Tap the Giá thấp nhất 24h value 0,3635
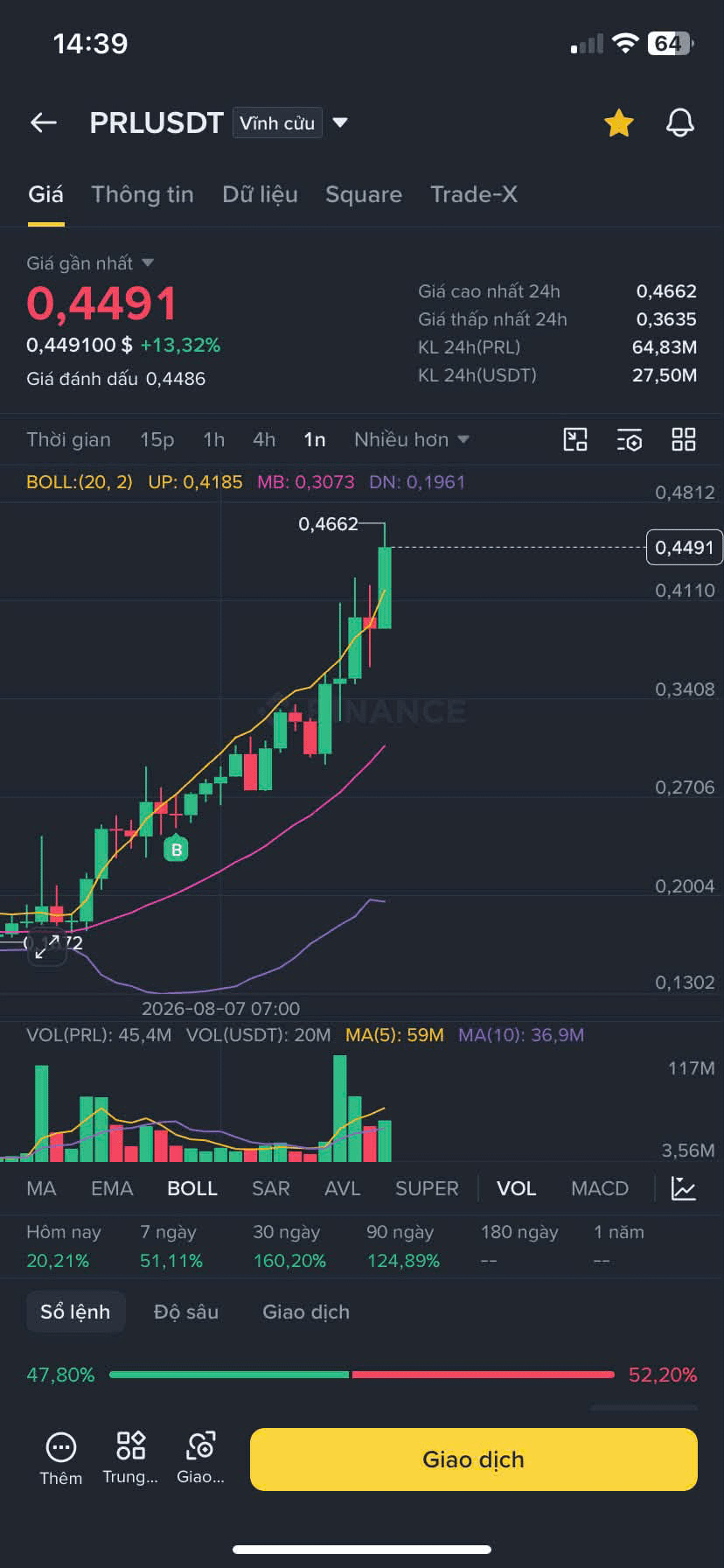 click(666, 319)
